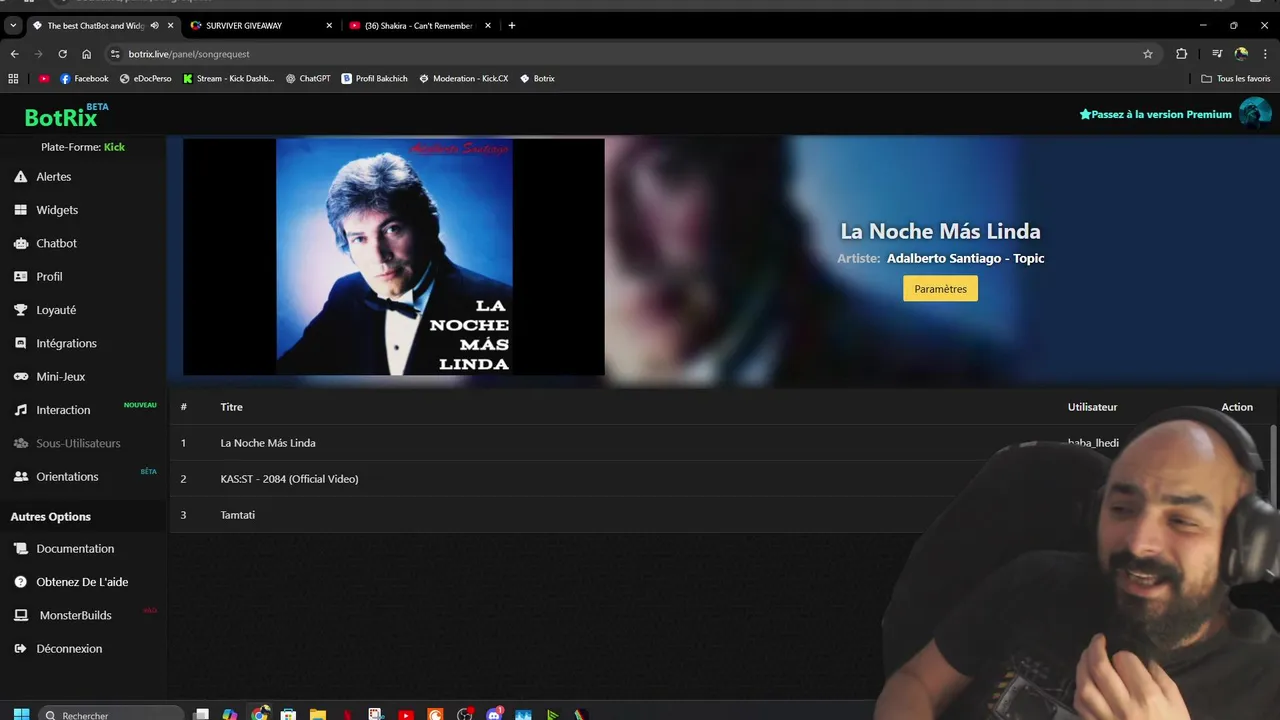Open the Stream - Kick Dashboard bookmark
Viewport: 1280px width, 720px height.
click(x=229, y=78)
